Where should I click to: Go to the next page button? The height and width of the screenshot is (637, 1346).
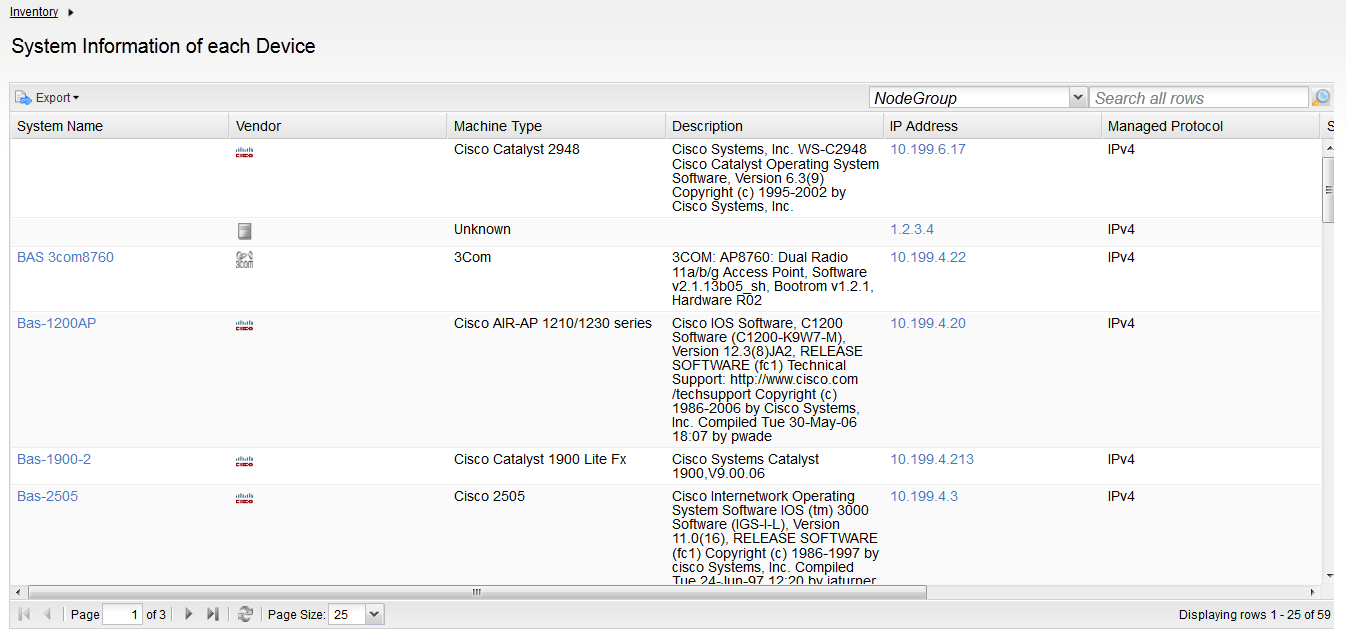(x=189, y=614)
